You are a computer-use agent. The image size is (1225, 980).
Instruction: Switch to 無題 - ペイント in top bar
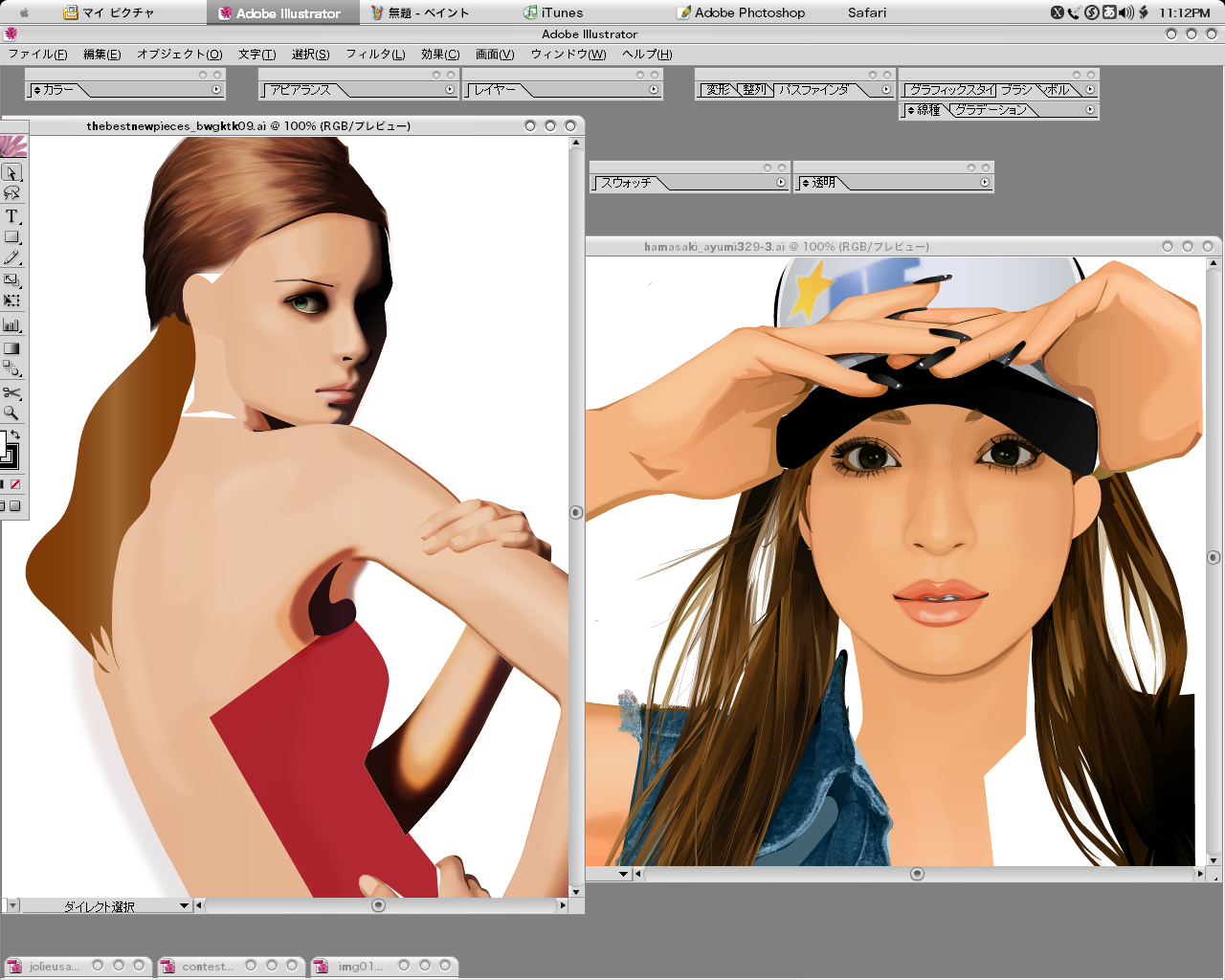[x=420, y=12]
